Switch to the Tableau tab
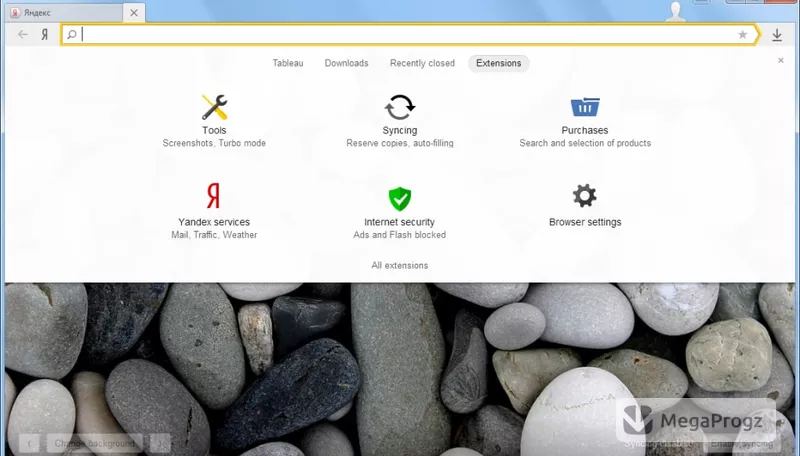This screenshot has height=456, width=800. (x=288, y=63)
